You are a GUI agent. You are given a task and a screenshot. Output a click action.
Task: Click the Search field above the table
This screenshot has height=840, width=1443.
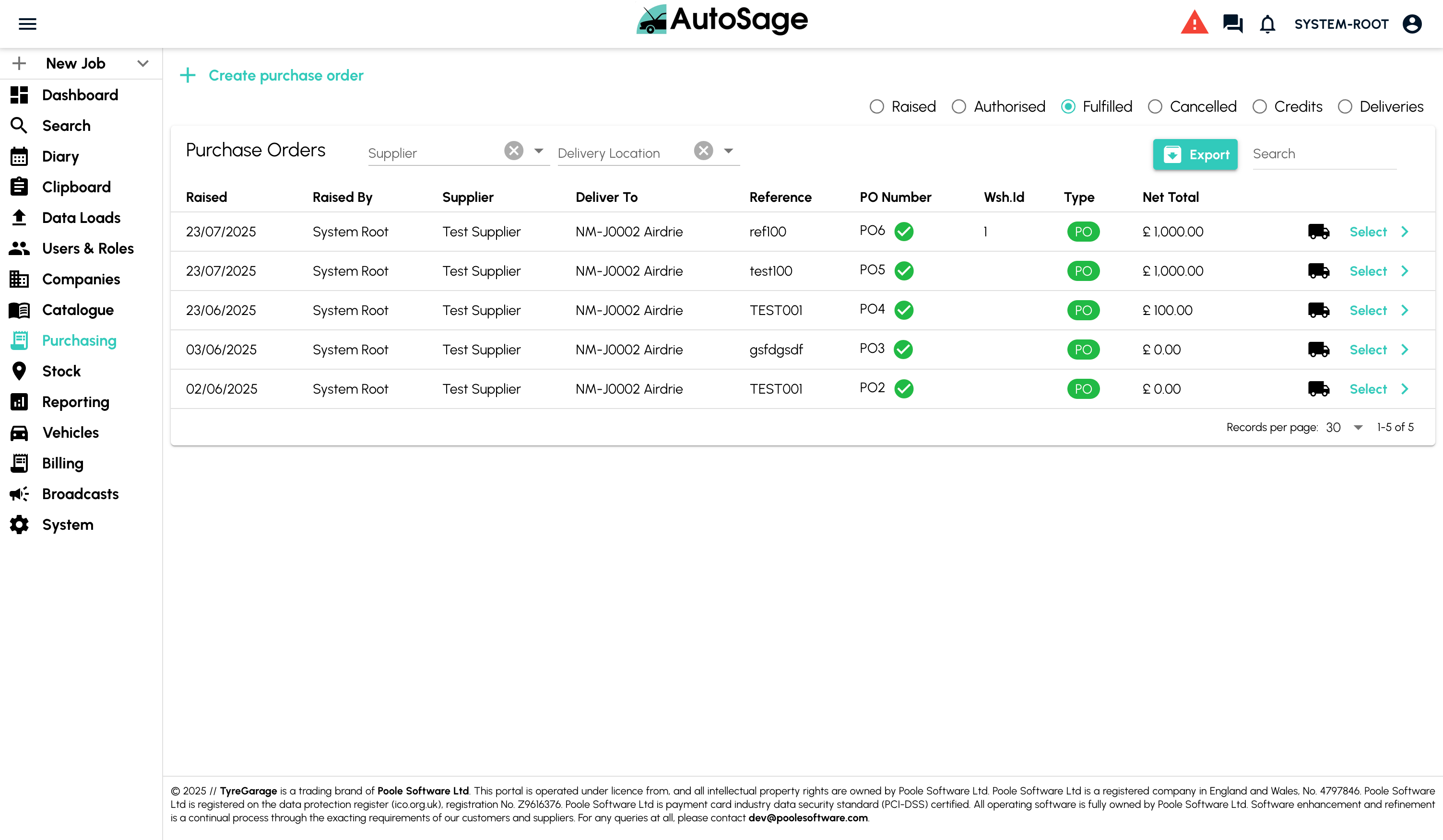click(x=1324, y=153)
